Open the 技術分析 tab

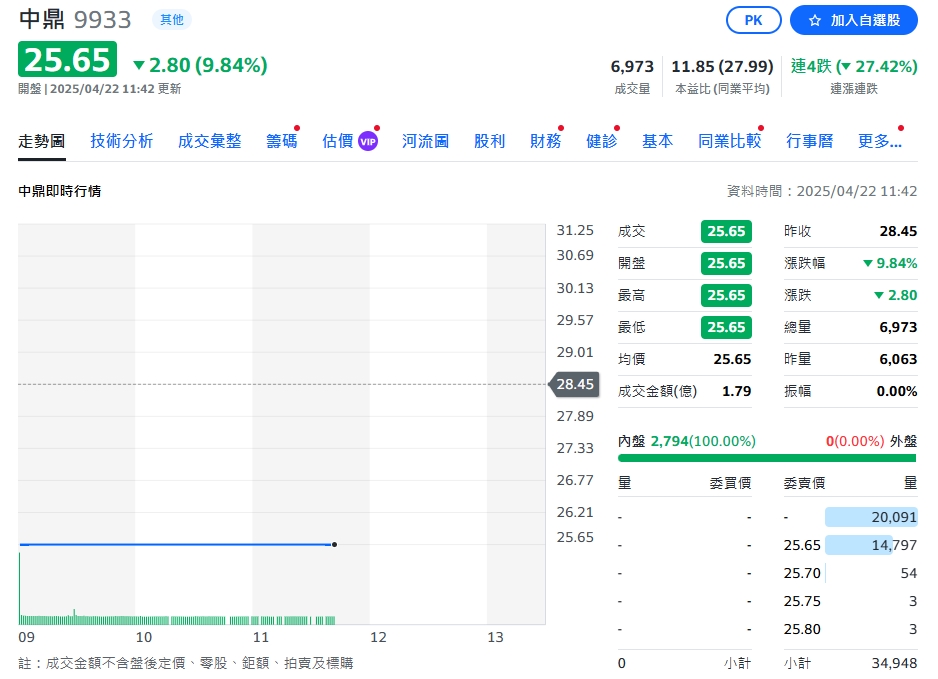[x=122, y=141]
